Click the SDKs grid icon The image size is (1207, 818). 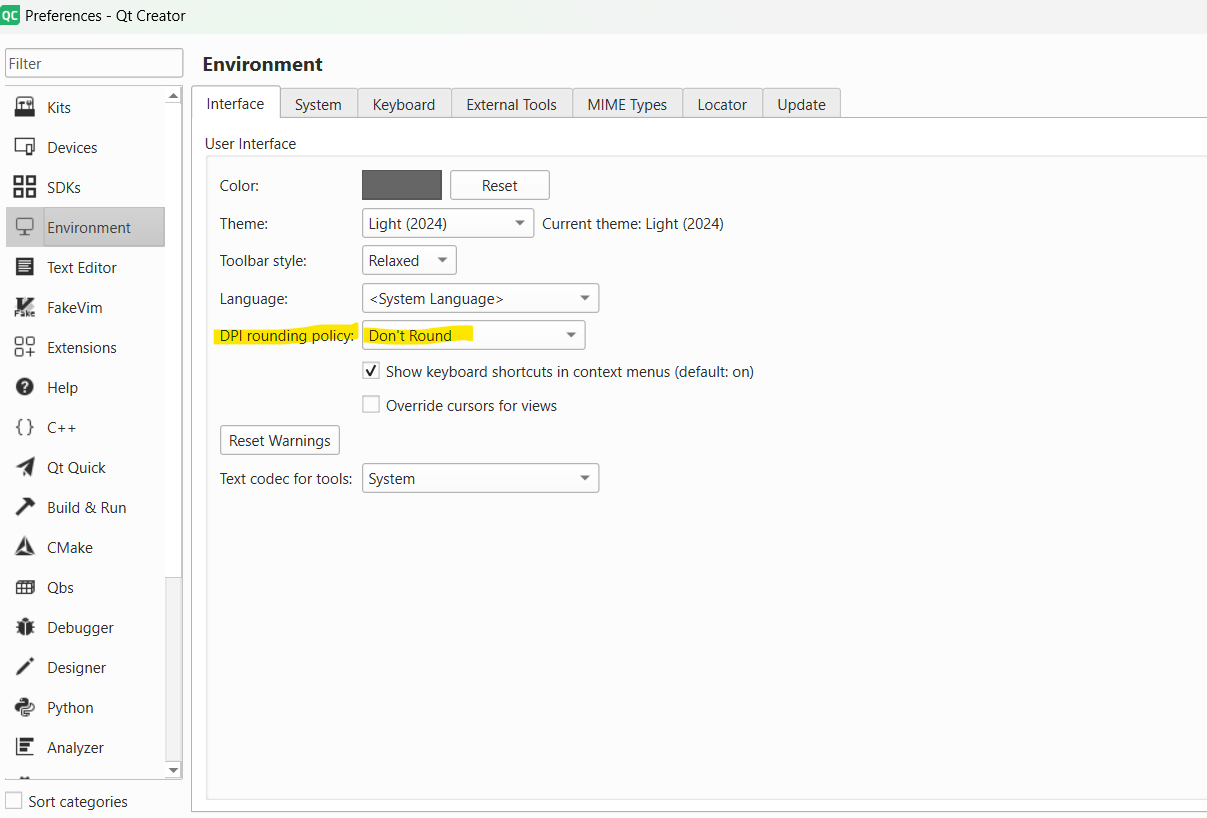[x=25, y=187]
